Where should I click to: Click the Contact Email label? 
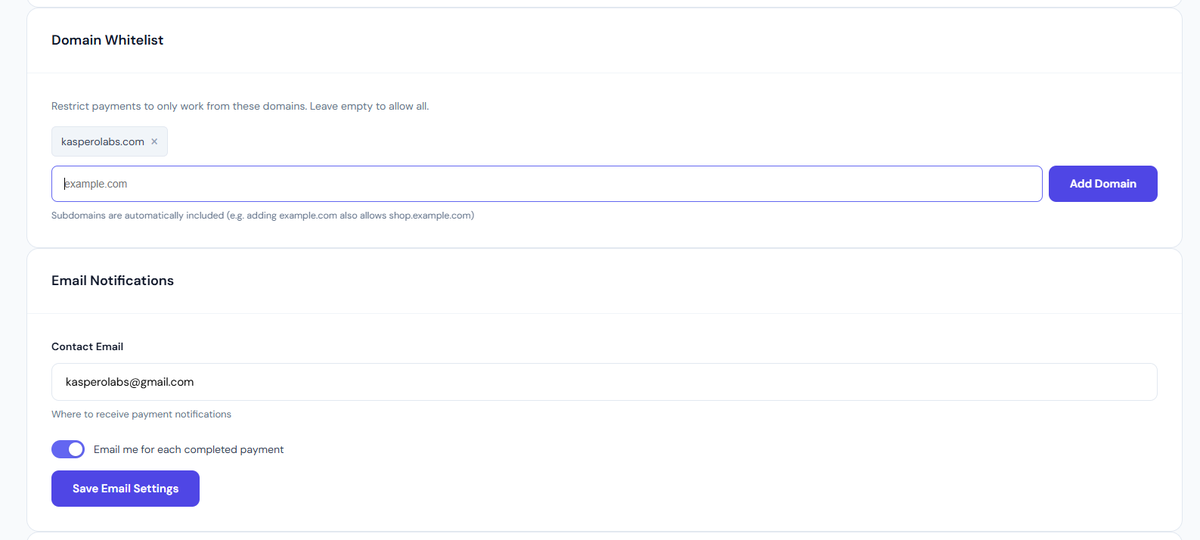(x=87, y=347)
